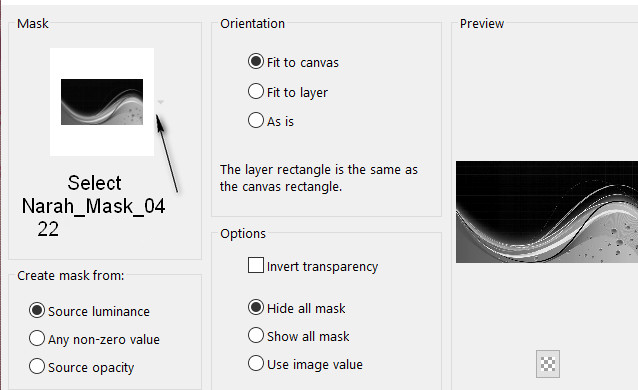This screenshot has height=390, width=638.
Task: Click the layer rectangle information text
Action: click(319, 178)
